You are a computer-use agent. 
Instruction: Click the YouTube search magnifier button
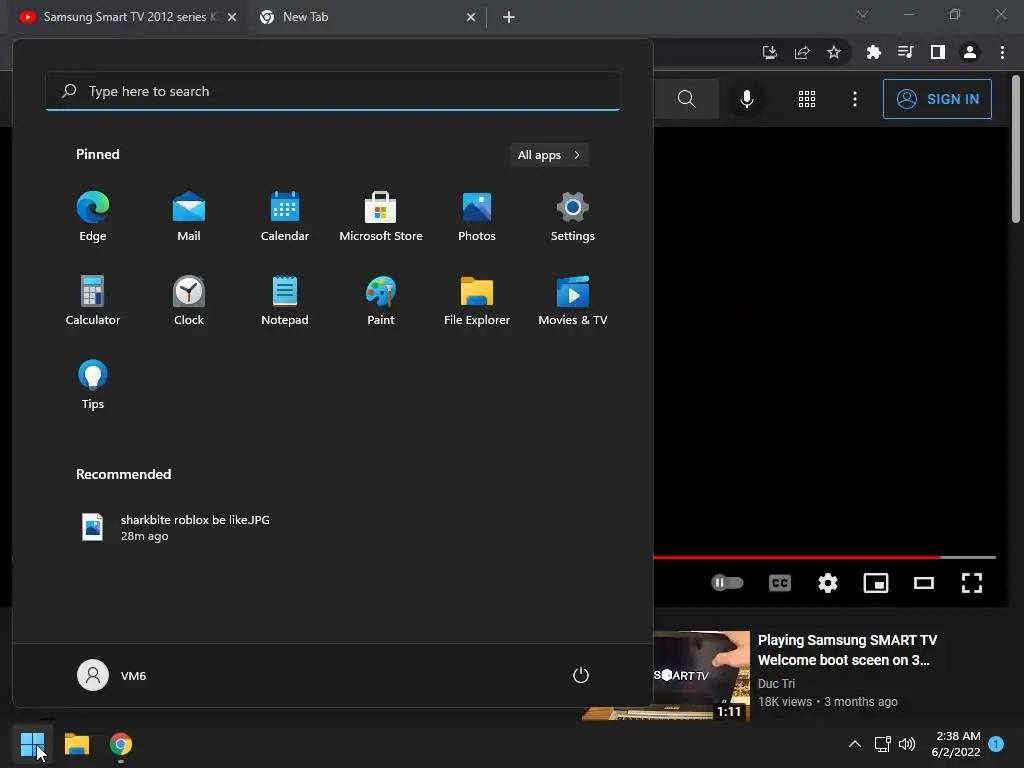click(686, 99)
